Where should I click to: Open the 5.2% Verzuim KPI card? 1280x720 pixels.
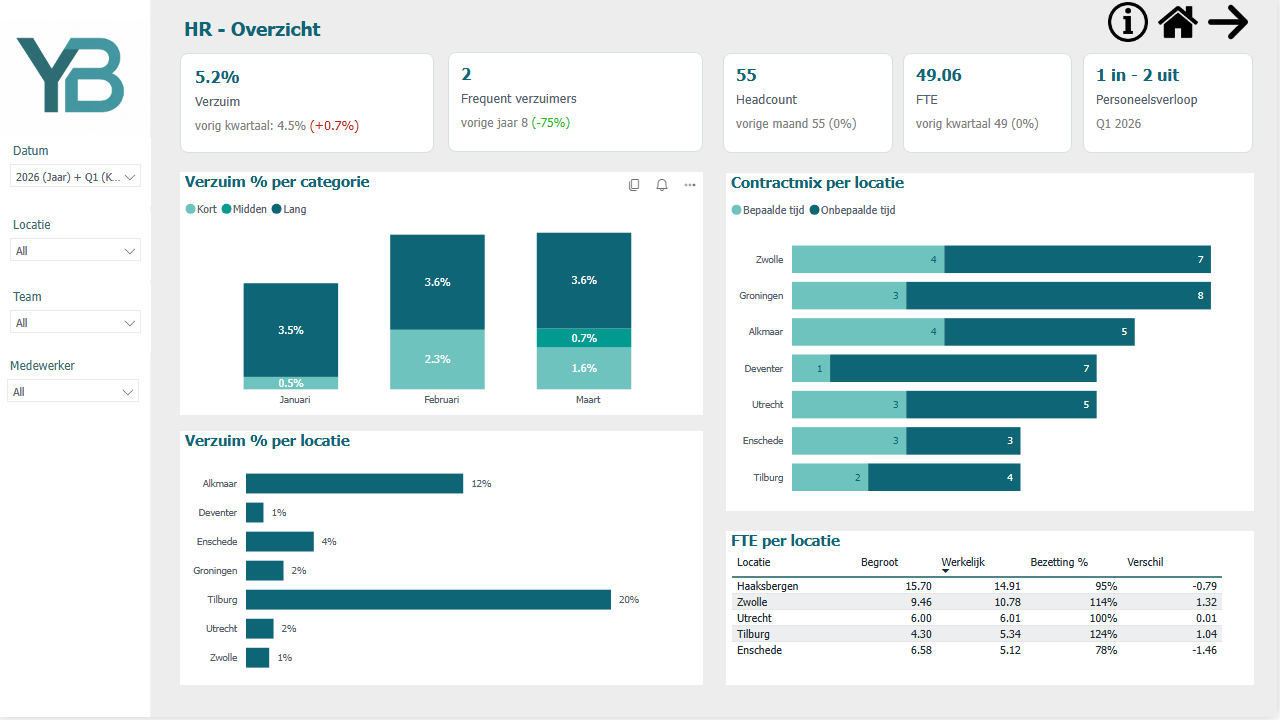pos(307,103)
